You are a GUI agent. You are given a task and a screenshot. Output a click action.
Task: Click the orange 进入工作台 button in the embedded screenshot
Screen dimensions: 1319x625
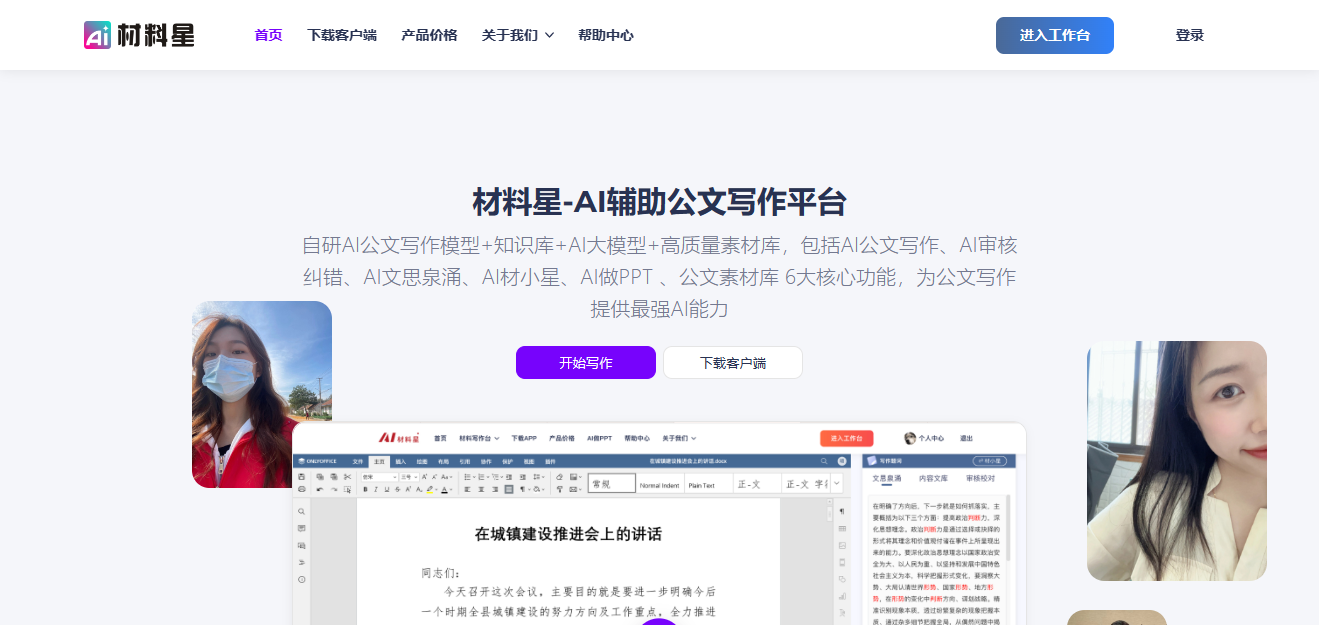click(846, 438)
